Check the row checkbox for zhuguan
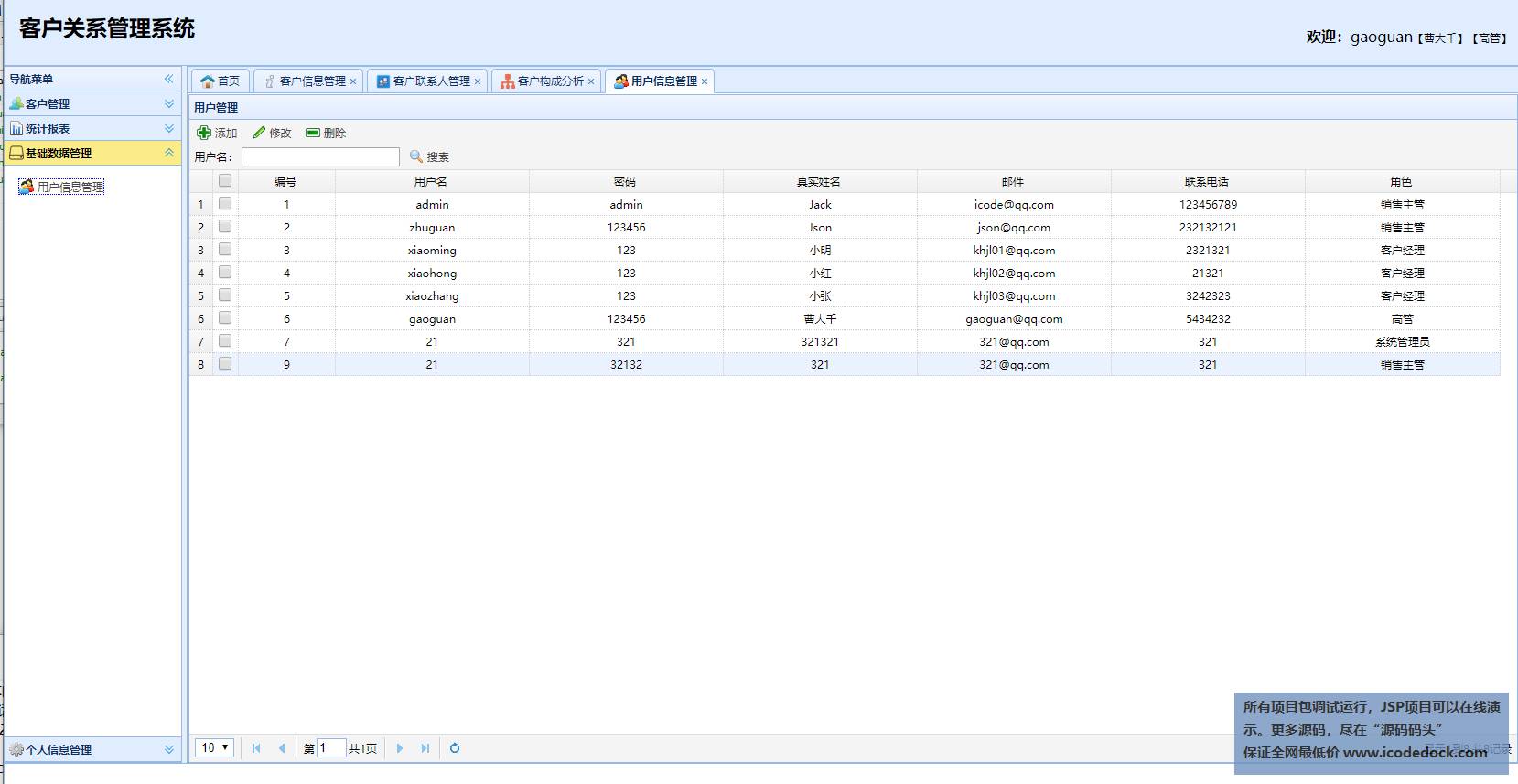Viewport: 1518px width, 784px height. [225, 226]
